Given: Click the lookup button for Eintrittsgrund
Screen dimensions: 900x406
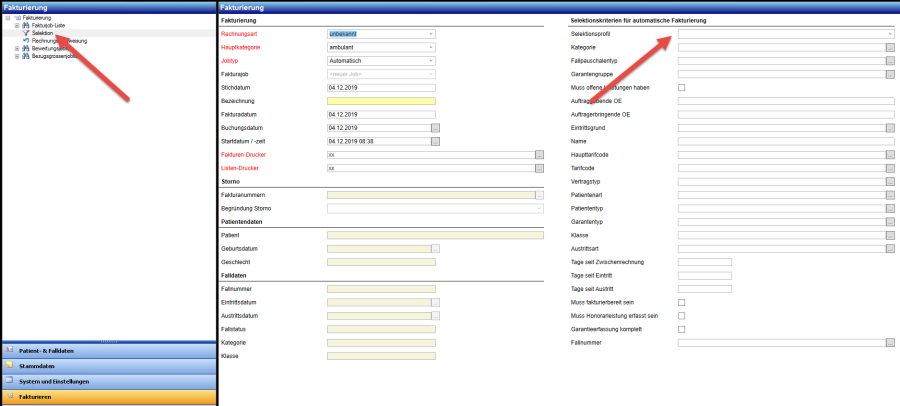Looking at the screenshot, I should click(x=890, y=128).
